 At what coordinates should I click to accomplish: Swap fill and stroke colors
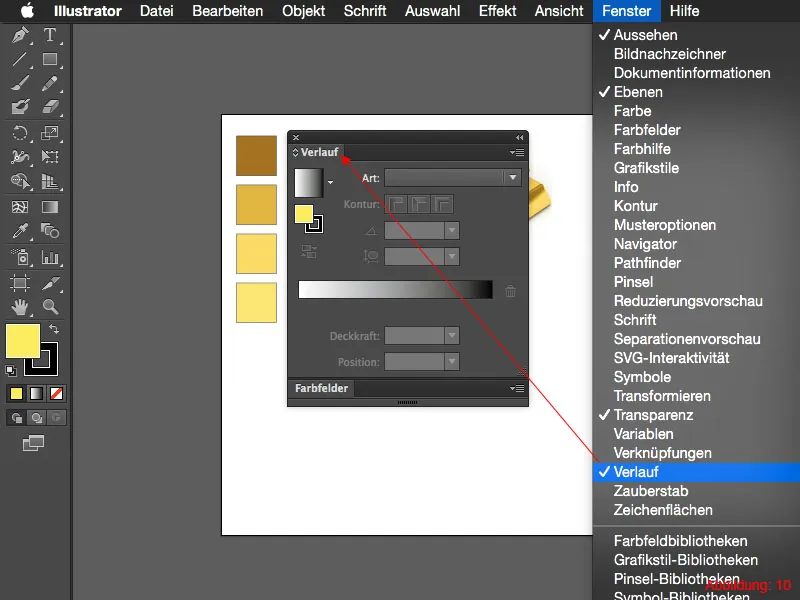point(54,329)
